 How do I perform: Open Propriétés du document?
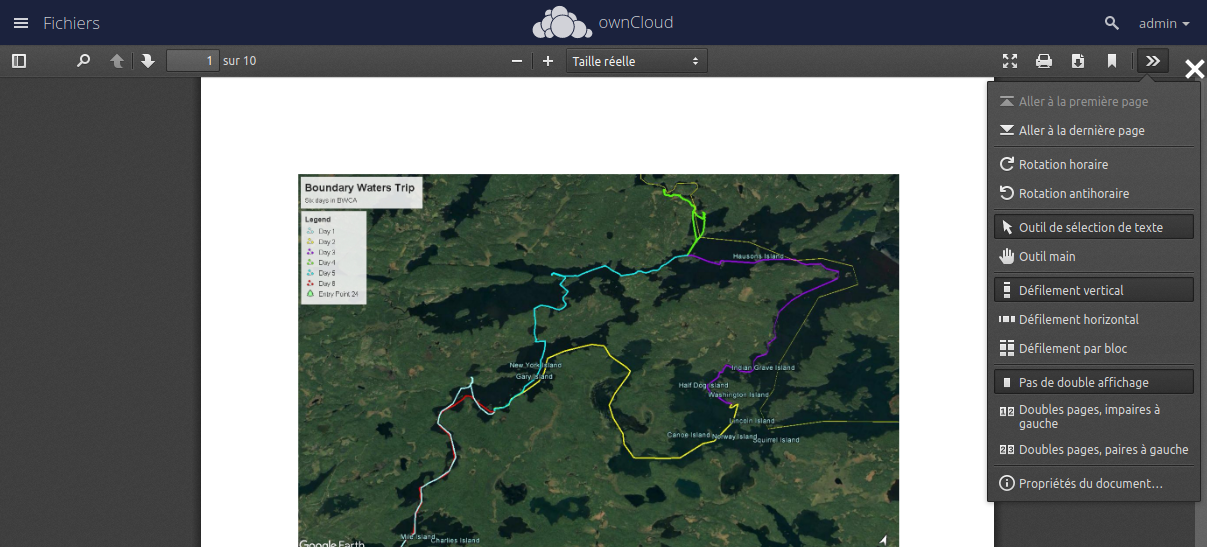pyautogui.click(x=1094, y=483)
